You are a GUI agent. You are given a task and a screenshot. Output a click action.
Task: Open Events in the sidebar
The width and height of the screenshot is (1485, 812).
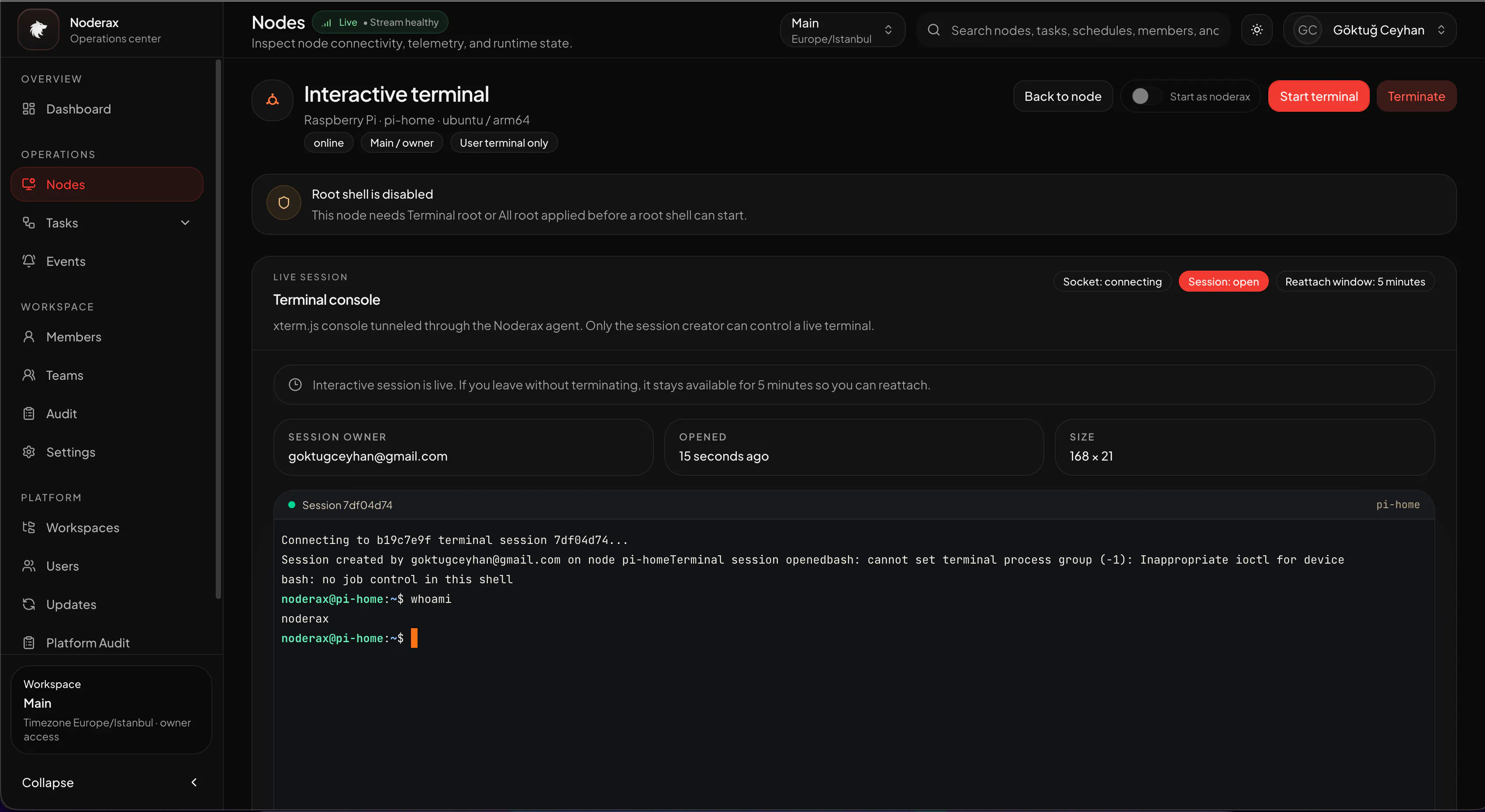(107, 261)
